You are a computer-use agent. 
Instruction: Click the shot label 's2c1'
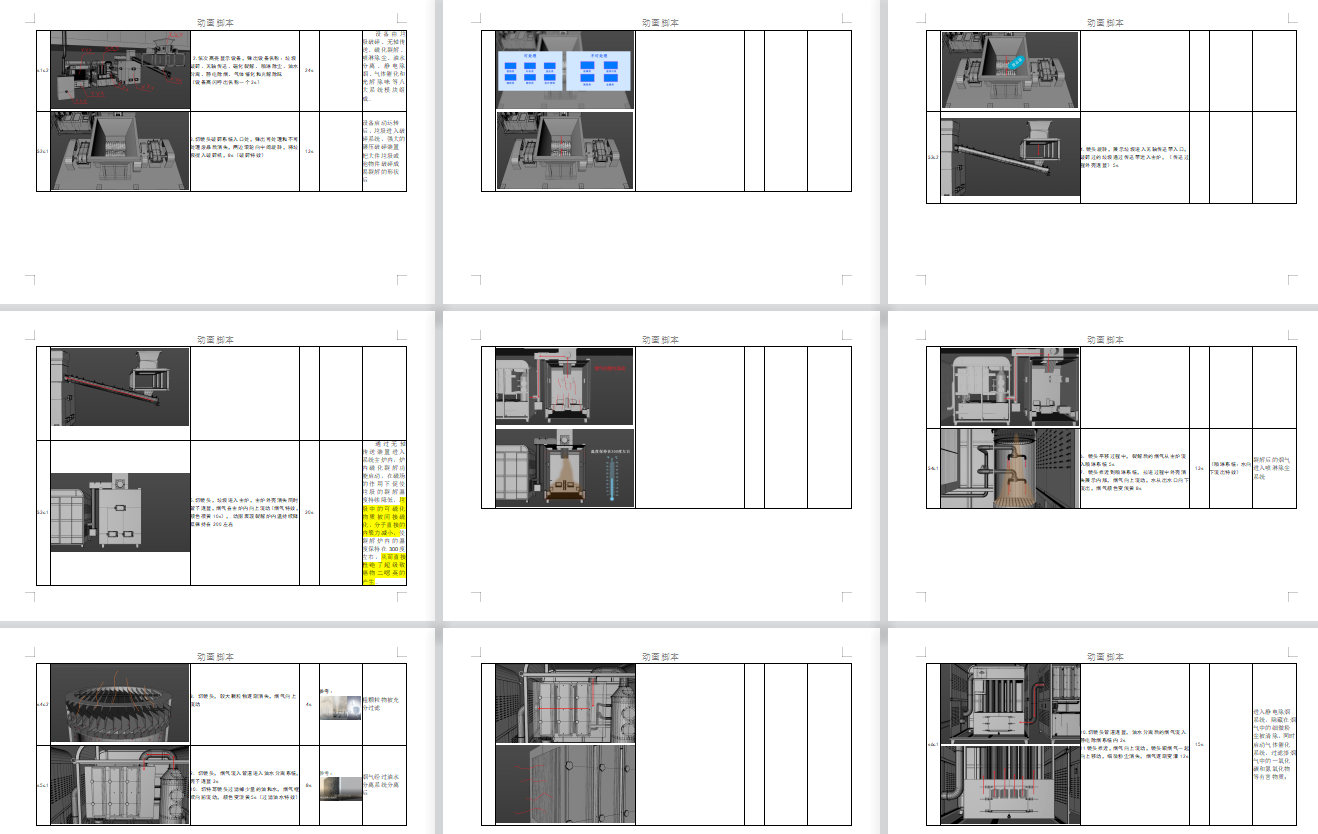pos(43,151)
